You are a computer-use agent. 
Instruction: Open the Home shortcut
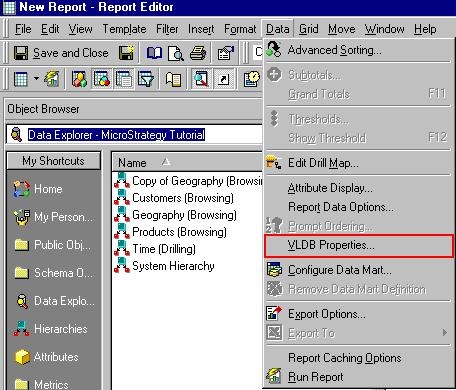tap(38, 189)
